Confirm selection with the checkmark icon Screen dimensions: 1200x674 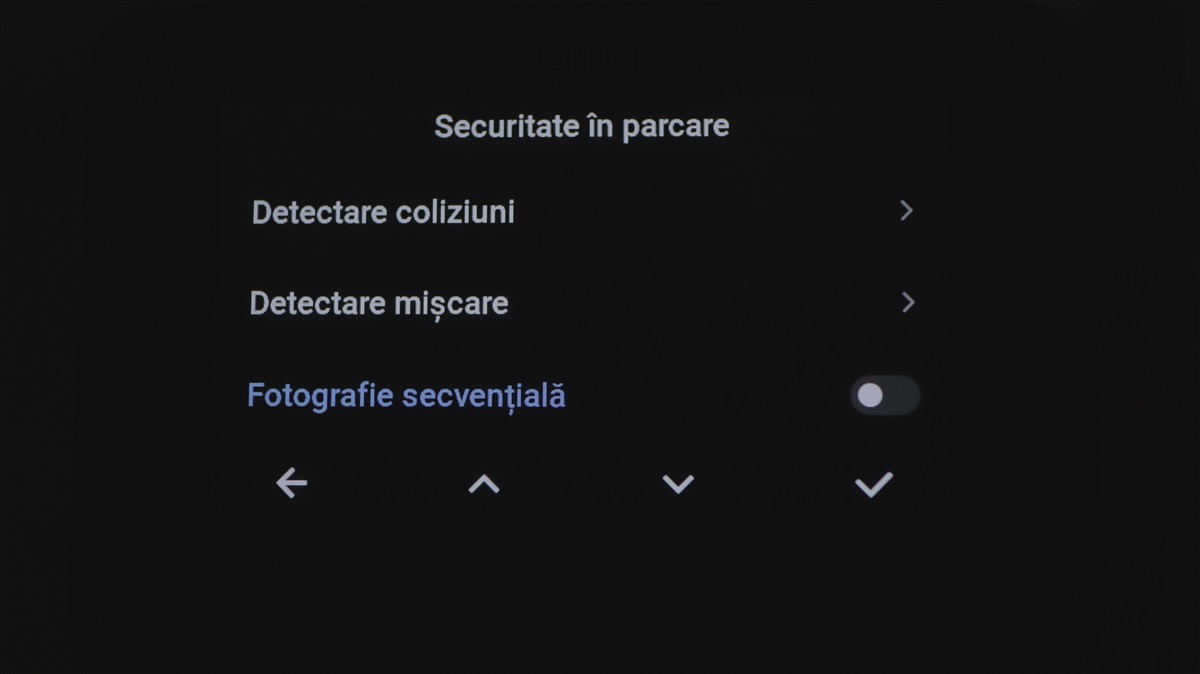pyautogui.click(x=873, y=485)
